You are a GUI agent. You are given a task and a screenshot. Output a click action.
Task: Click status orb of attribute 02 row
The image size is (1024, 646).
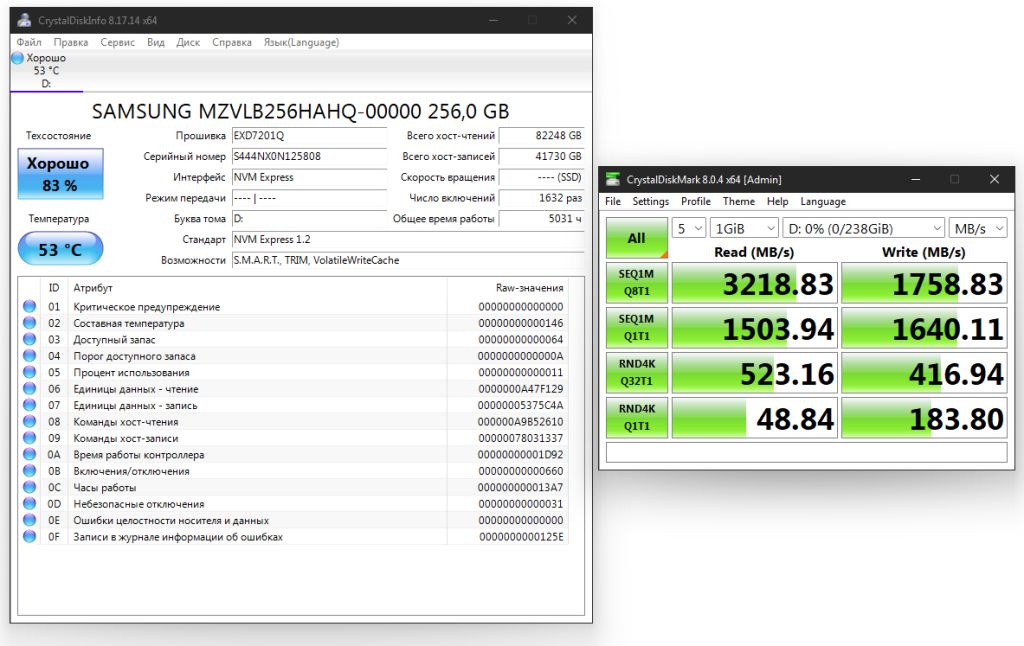click(29, 322)
